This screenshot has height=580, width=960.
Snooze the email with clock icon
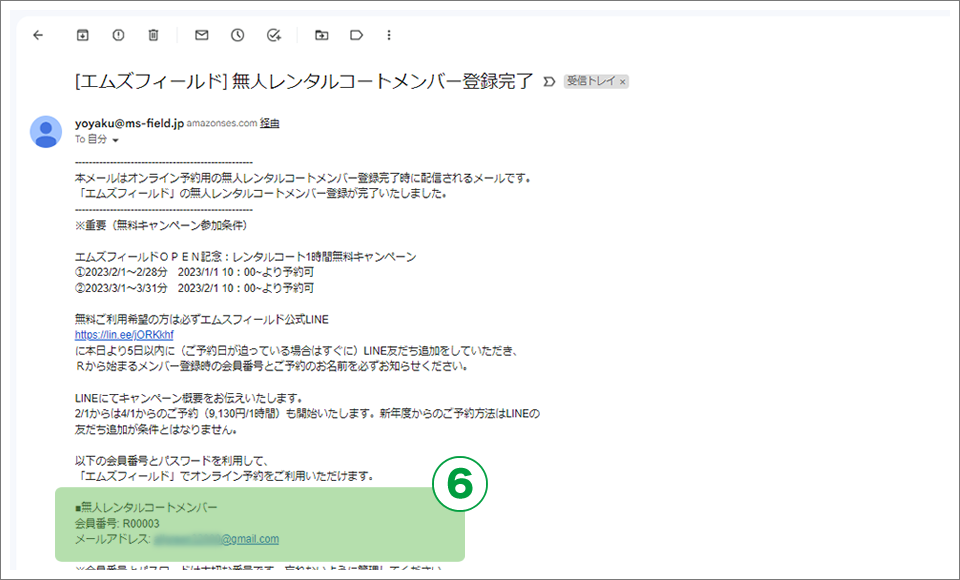point(237,35)
